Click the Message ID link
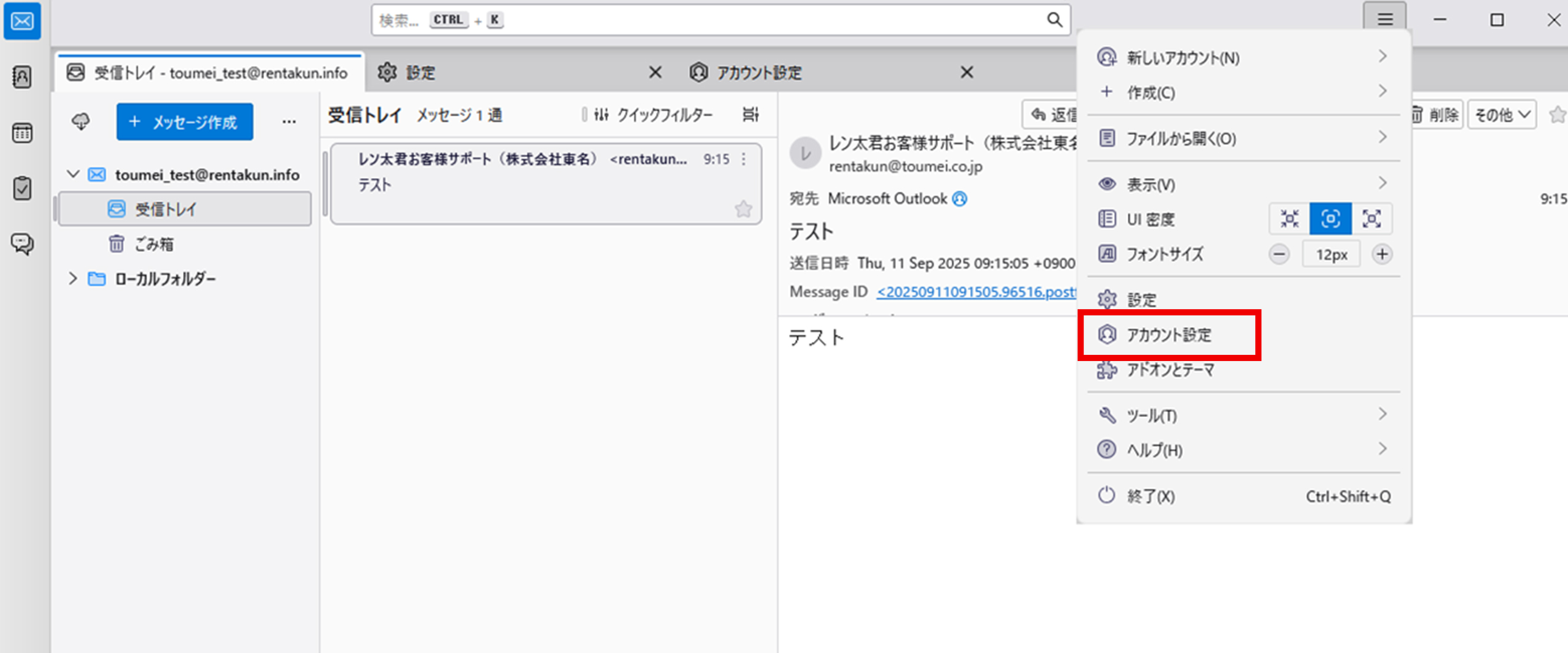This screenshot has width=1568, height=653. pyautogui.click(x=976, y=291)
